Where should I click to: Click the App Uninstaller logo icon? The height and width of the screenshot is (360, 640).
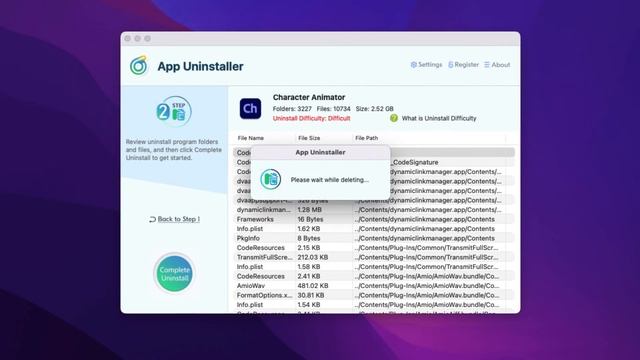139,65
